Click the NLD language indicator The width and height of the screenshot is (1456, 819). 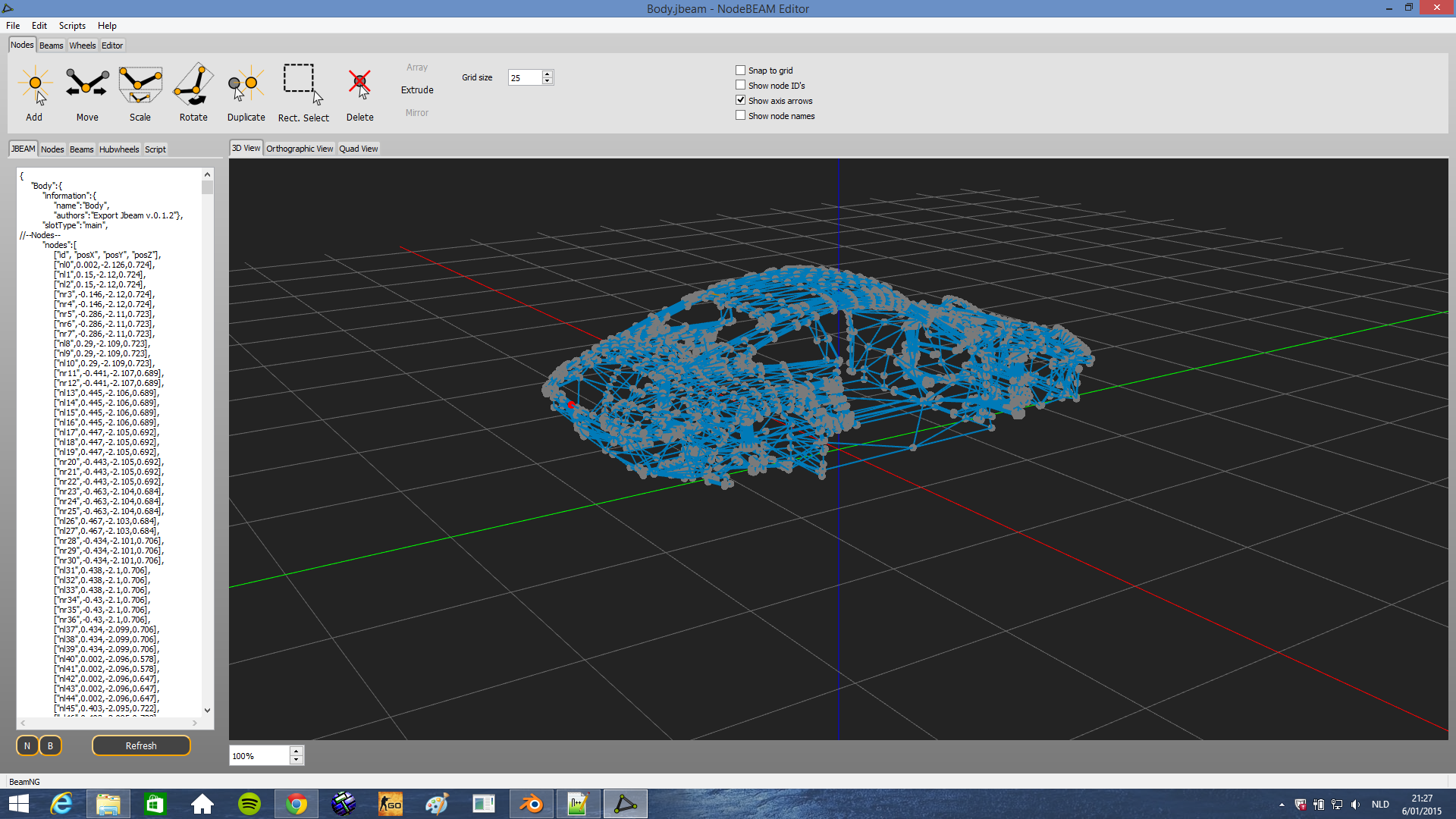click(x=1380, y=805)
